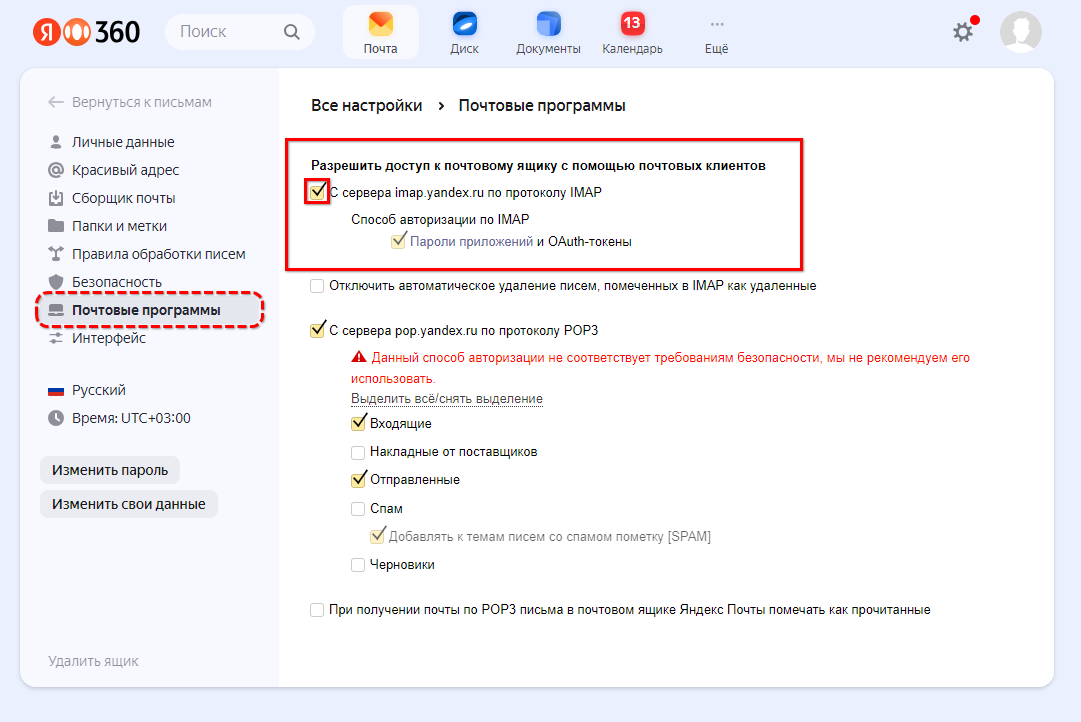Click Выделить всё/снять выделение link
1081x722 pixels.
coord(447,399)
